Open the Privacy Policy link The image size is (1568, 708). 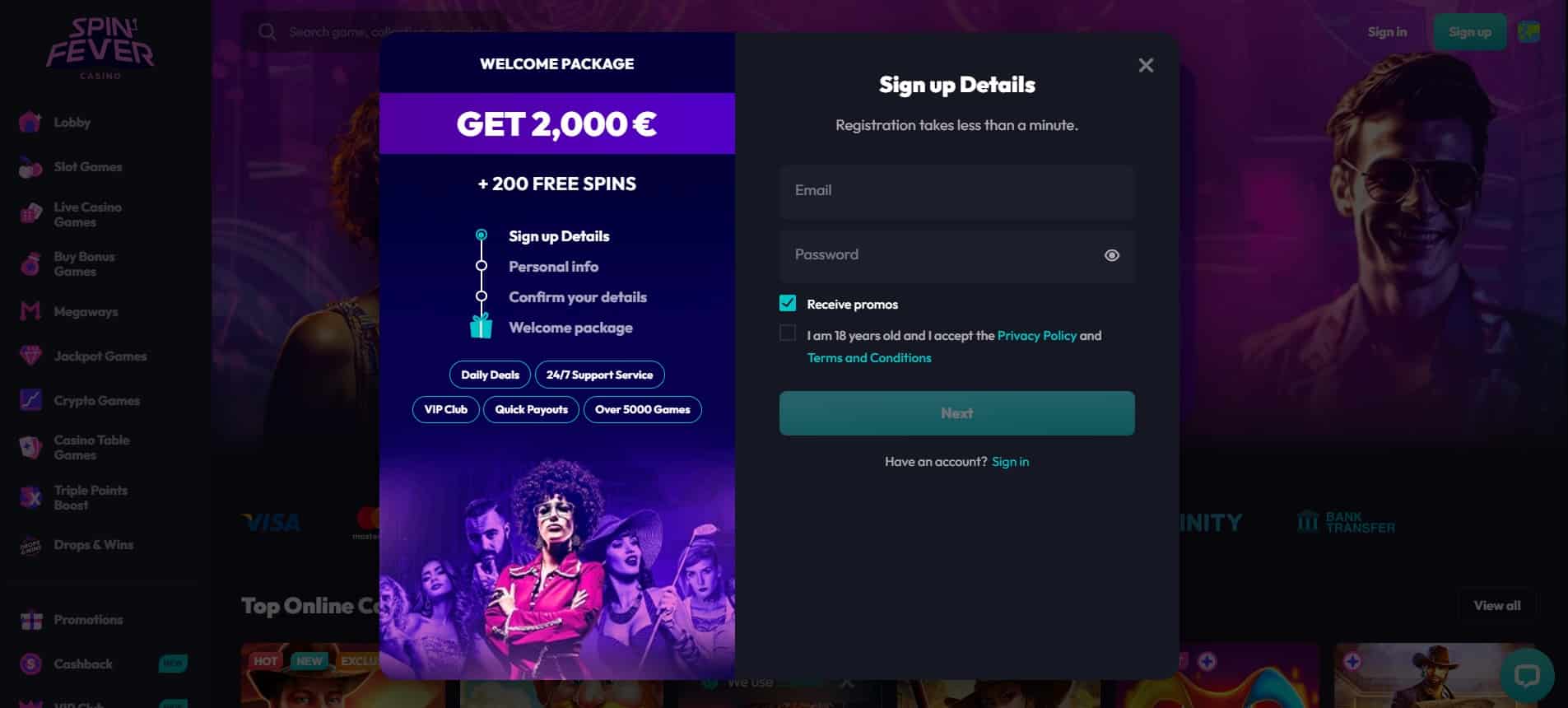click(x=1036, y=335)
